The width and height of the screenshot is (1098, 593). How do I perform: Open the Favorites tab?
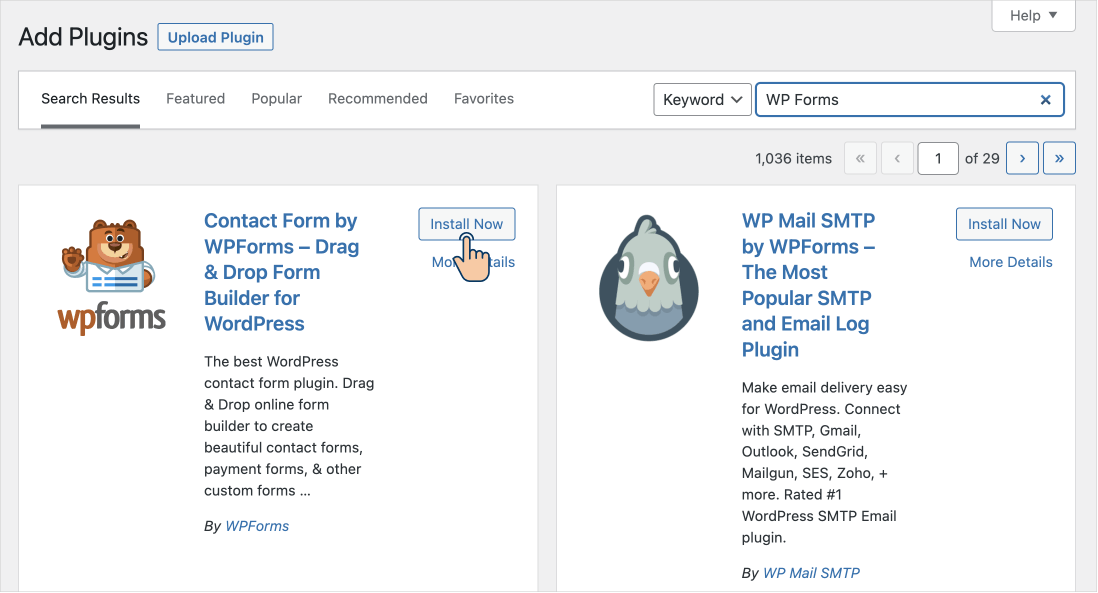coord(484,99)
